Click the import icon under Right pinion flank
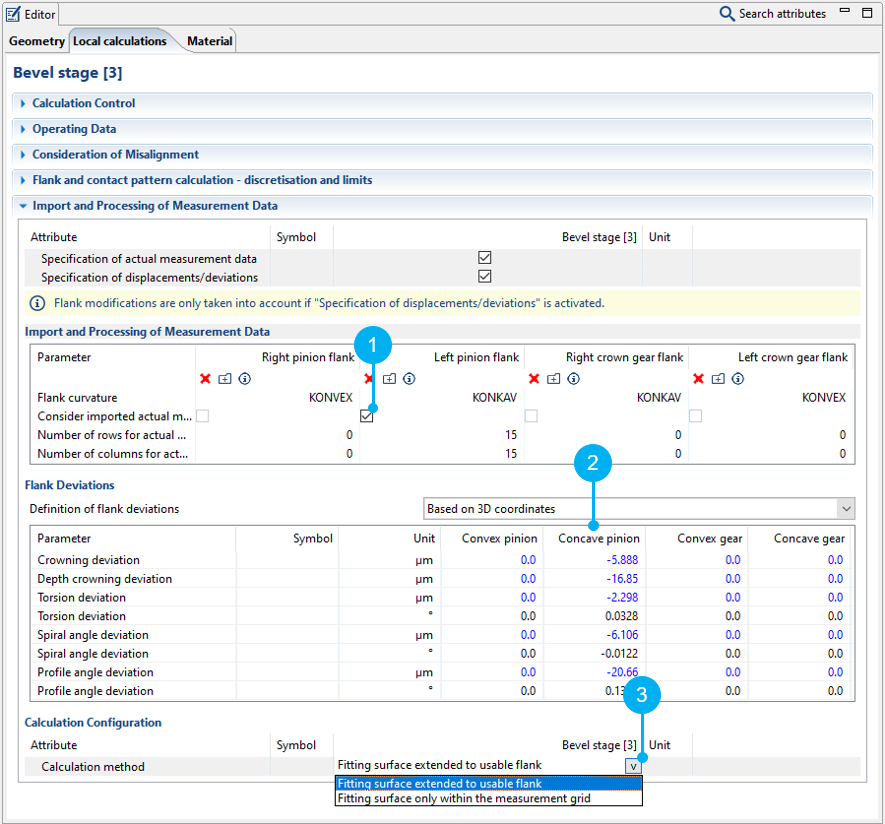Viewport: 885px width, 824px height. [225, 379]
